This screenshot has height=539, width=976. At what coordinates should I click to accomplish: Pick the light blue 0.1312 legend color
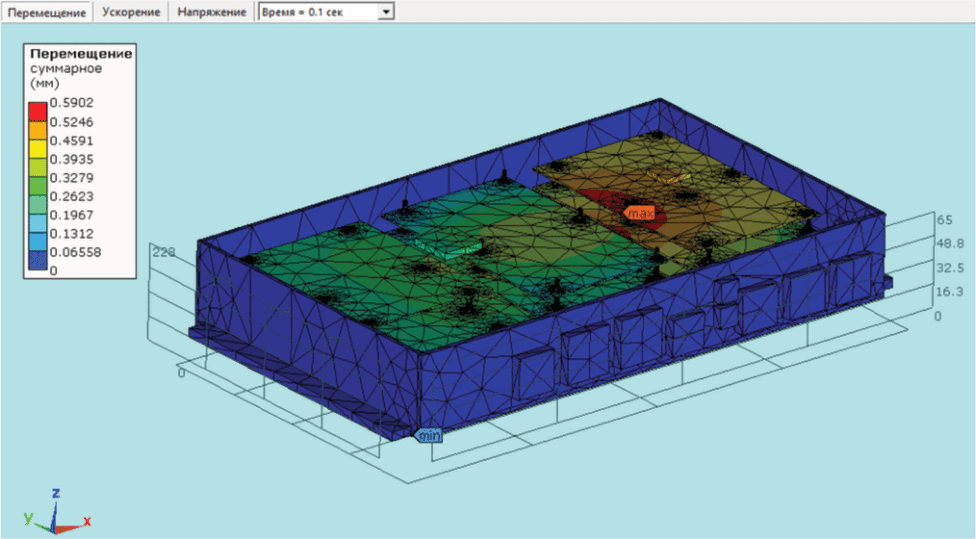coord(38,243)
